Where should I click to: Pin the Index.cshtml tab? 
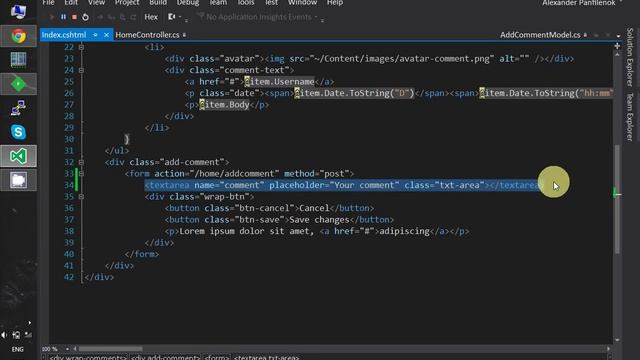coord(95,35)
